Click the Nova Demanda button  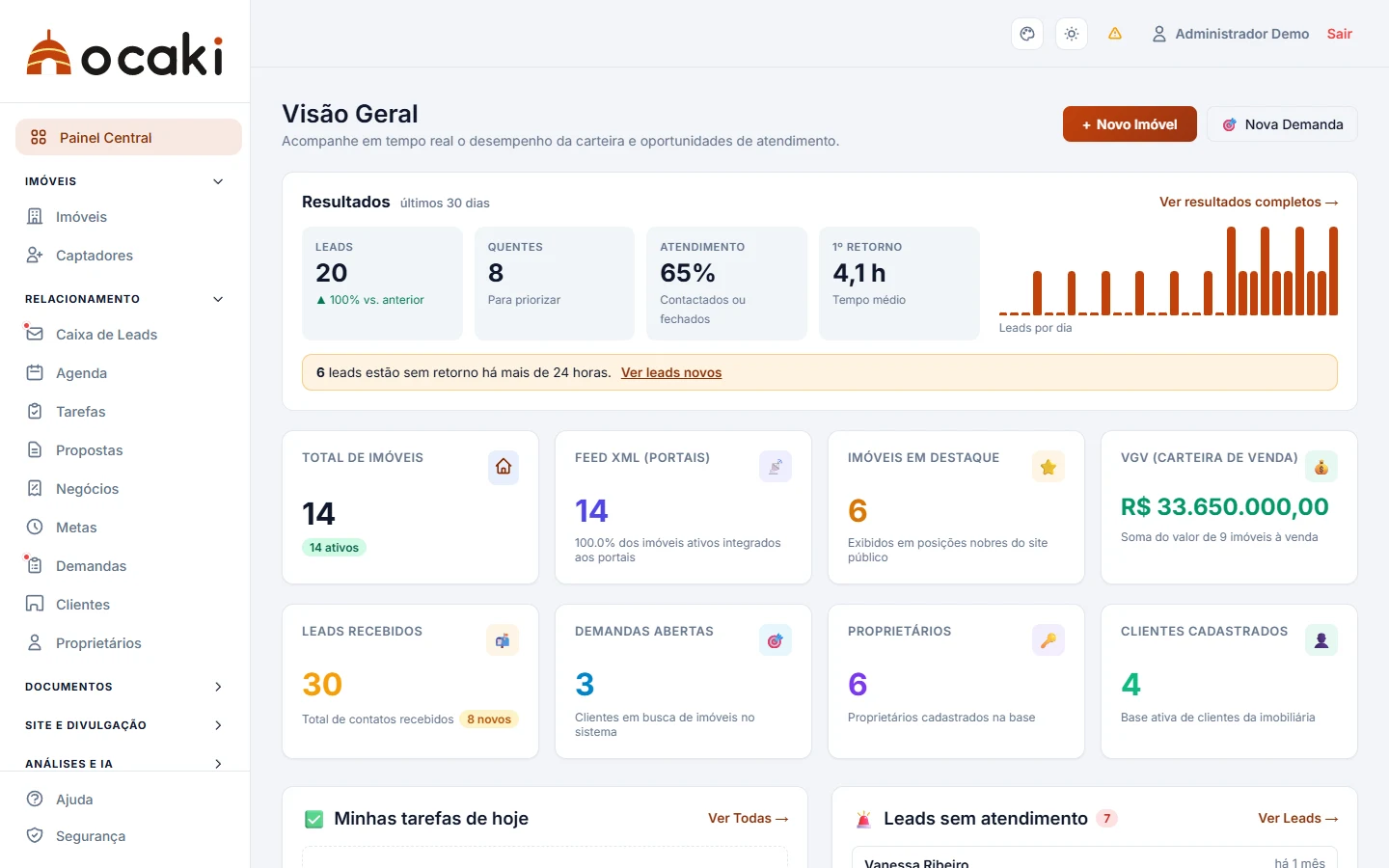[x=1282, y=124]
